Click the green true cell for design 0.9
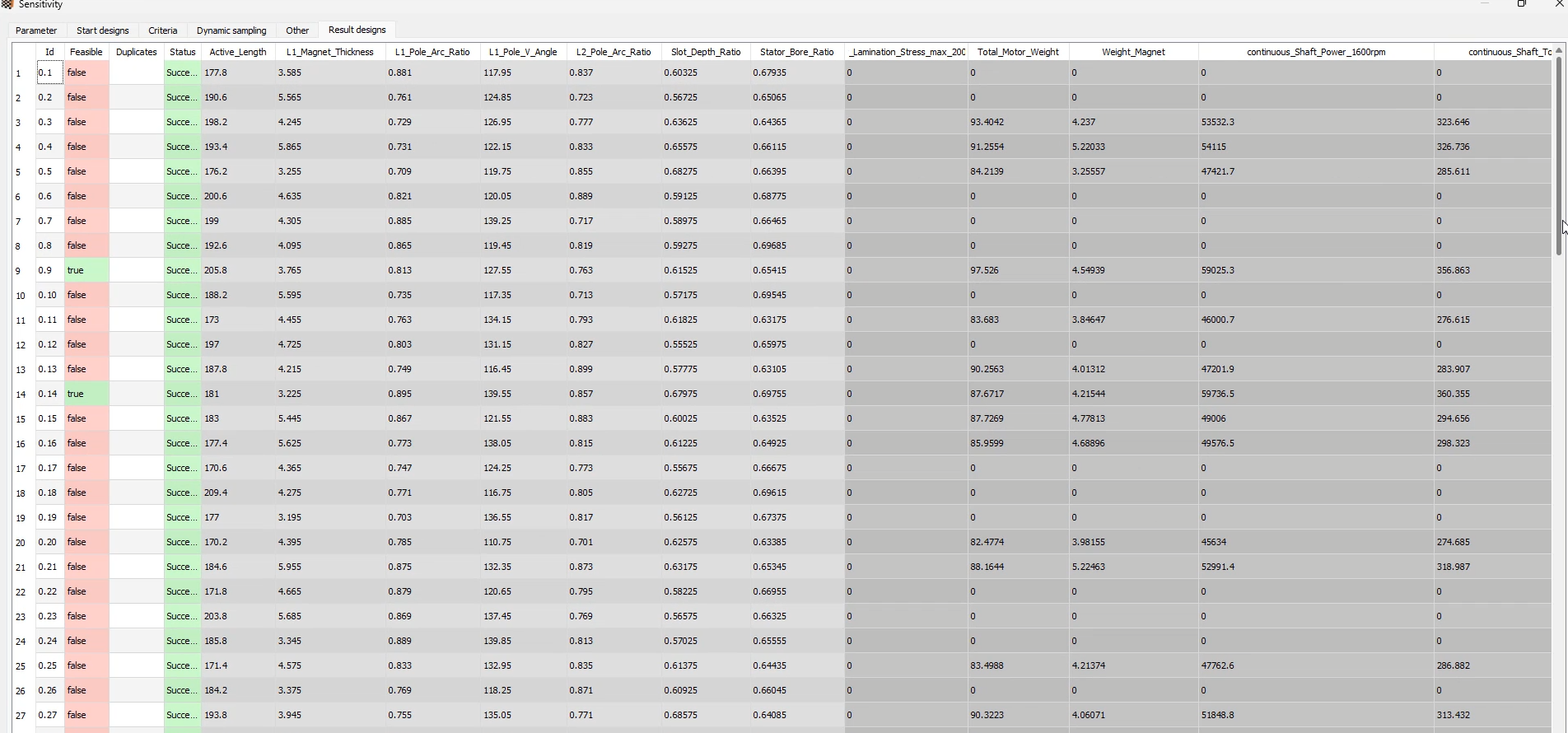 [86, 270]
